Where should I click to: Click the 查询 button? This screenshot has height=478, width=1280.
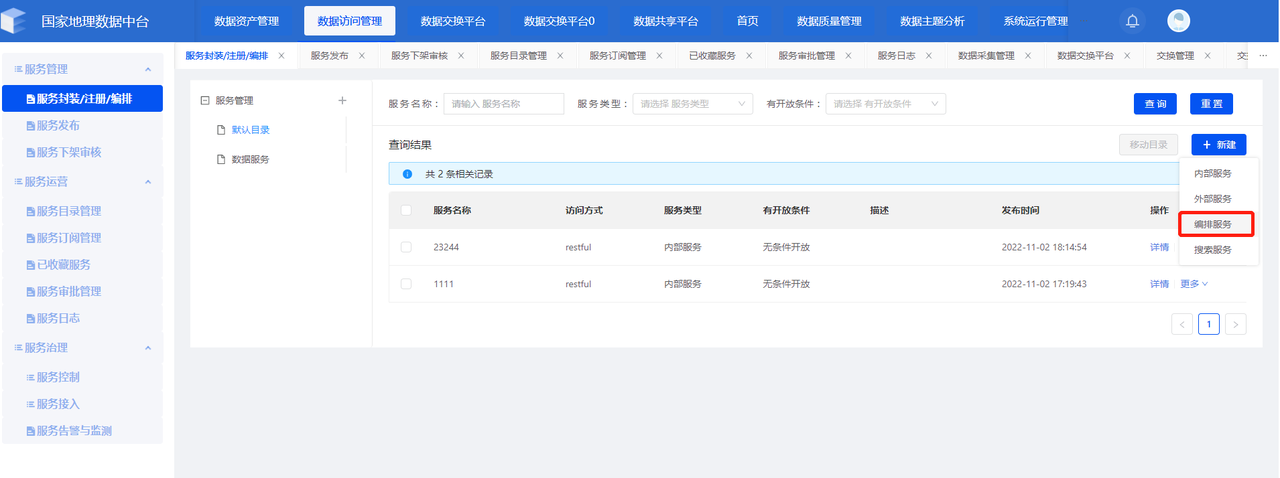pos(1155,104)
